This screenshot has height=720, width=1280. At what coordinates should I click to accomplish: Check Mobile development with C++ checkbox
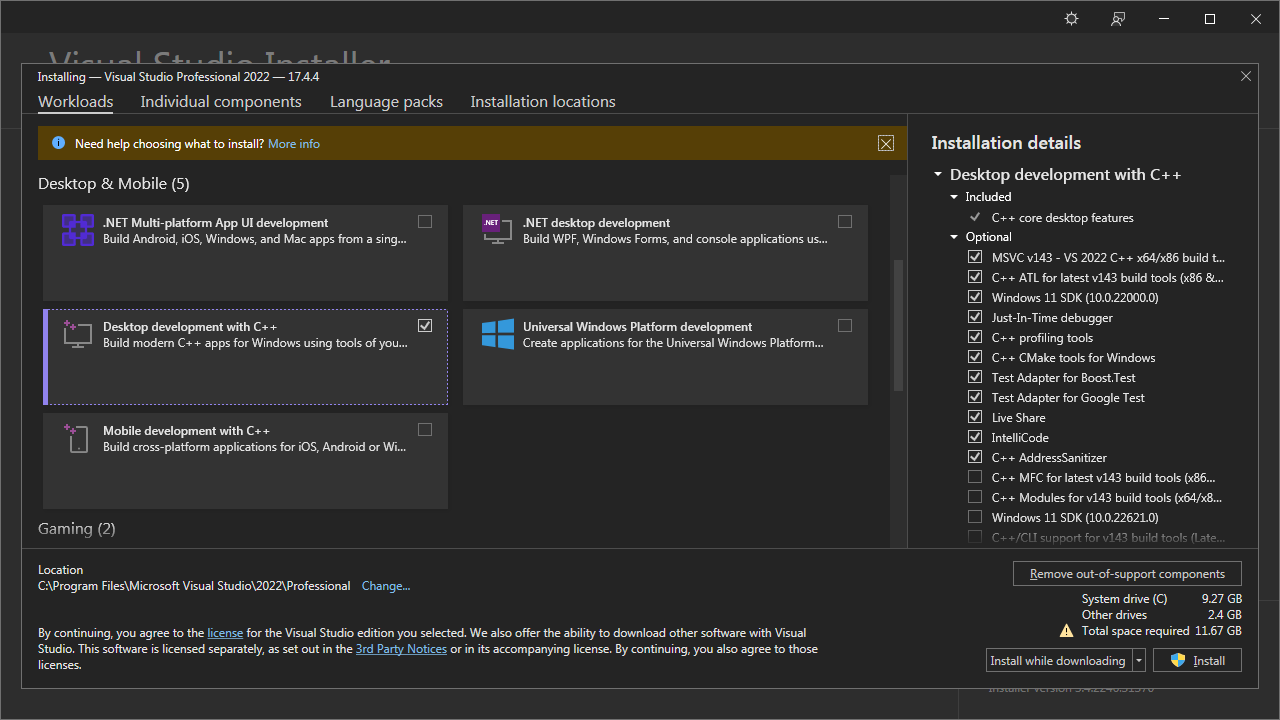pyautogui.click(x=425, y=430)
